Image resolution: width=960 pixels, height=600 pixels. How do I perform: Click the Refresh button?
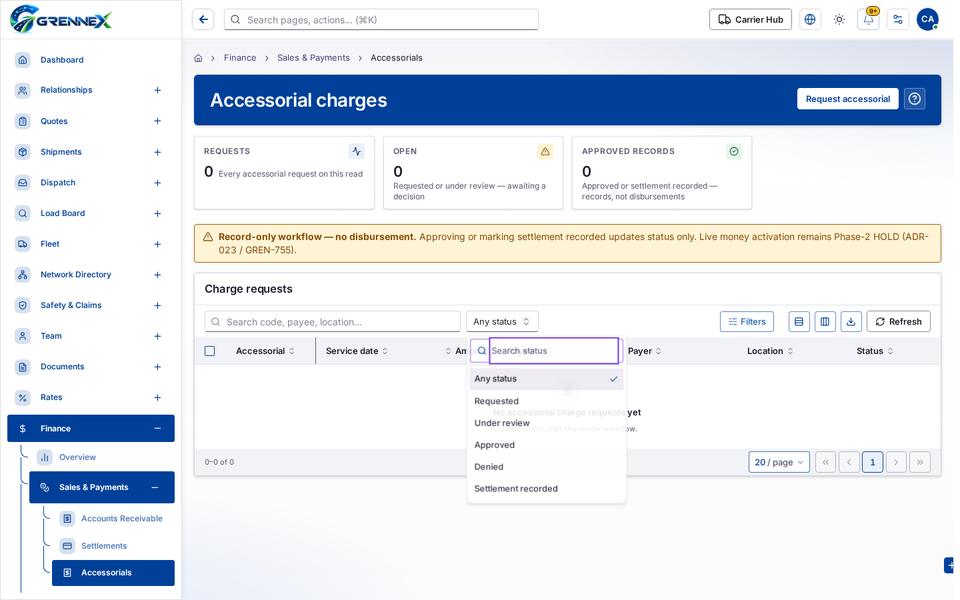point(898,321)
